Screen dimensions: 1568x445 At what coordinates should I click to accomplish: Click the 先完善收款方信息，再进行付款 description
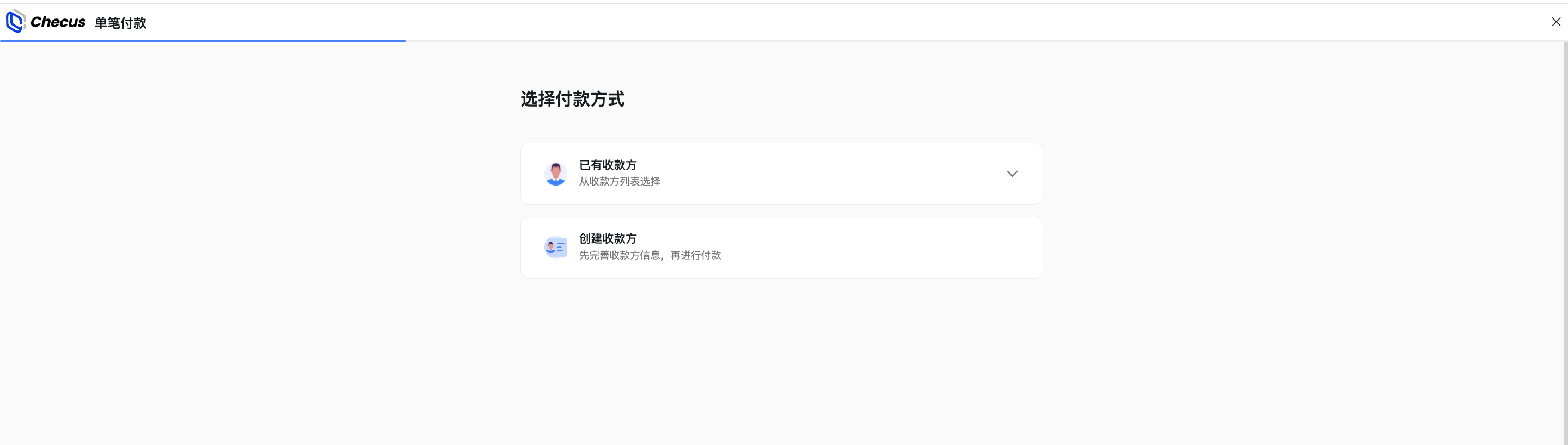click(x=650, y=256)
